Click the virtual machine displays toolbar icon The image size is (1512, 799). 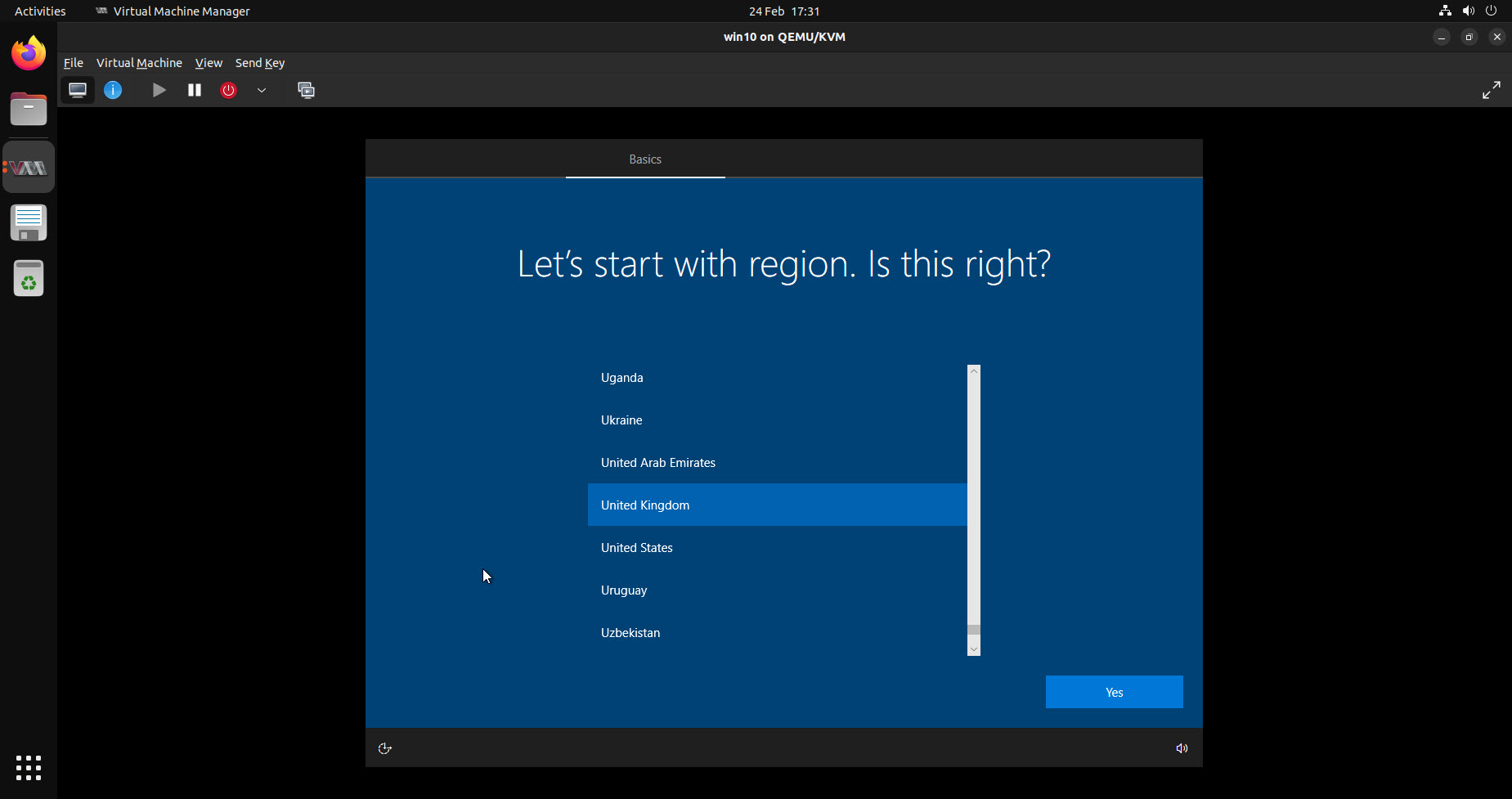click(x=307, y=90)
